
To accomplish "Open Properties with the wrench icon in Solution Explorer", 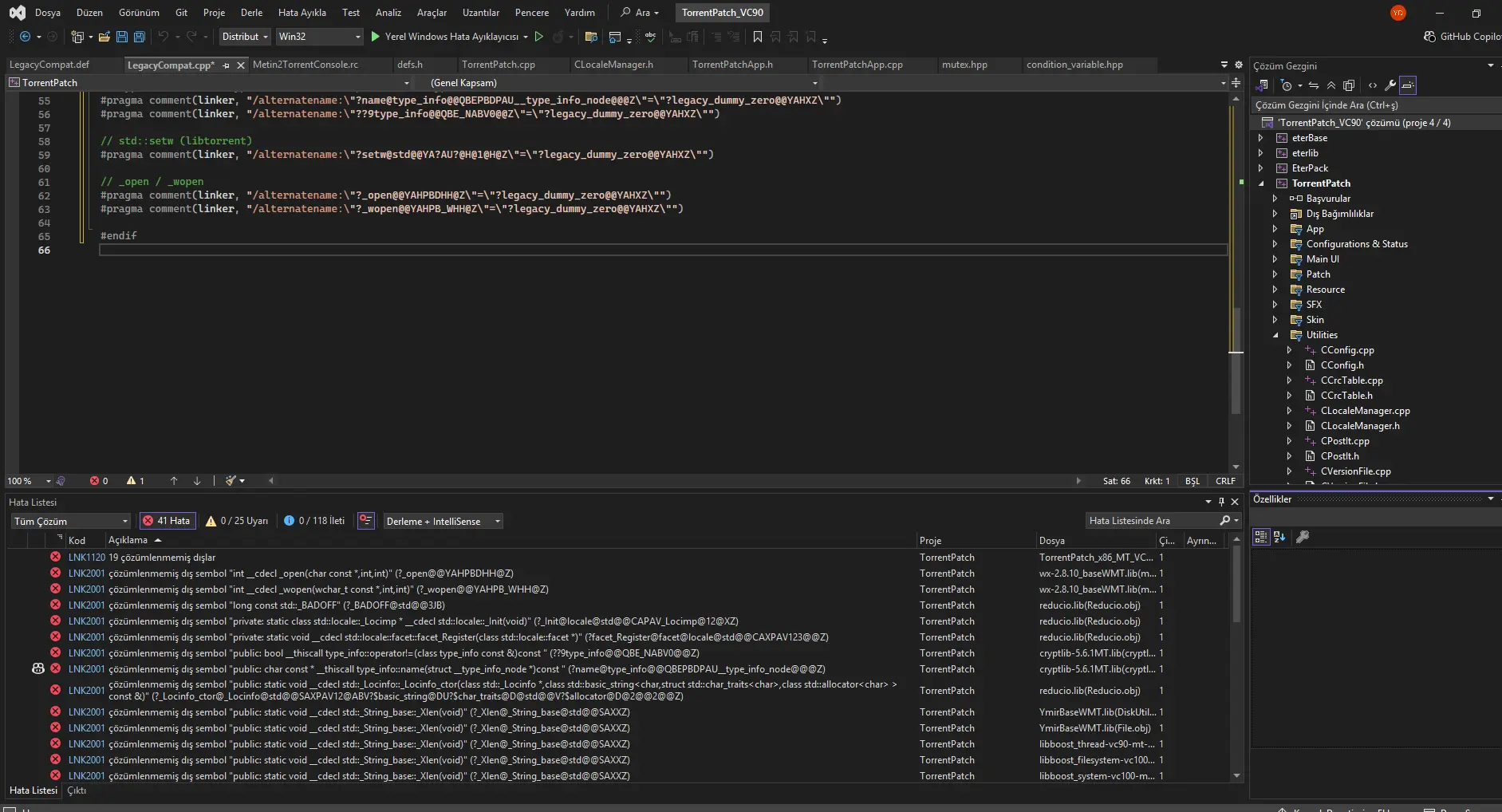I will pos(1390,85).
